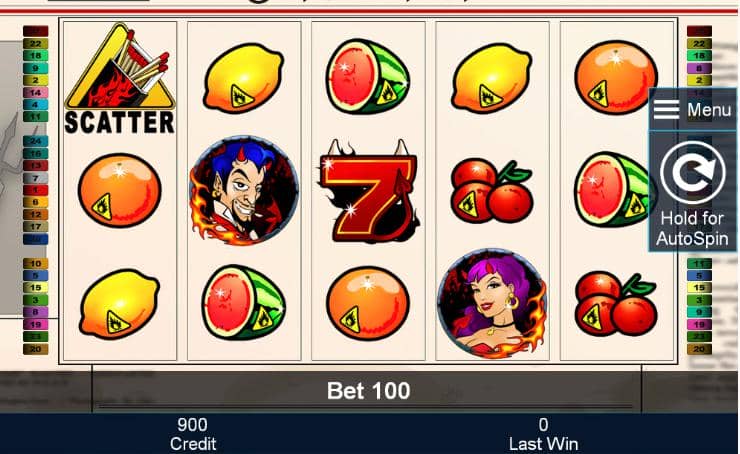This screenshot has width=740, height=454.
Task: Select the orange payline 12 marker
Action: (x=35, y=215)
